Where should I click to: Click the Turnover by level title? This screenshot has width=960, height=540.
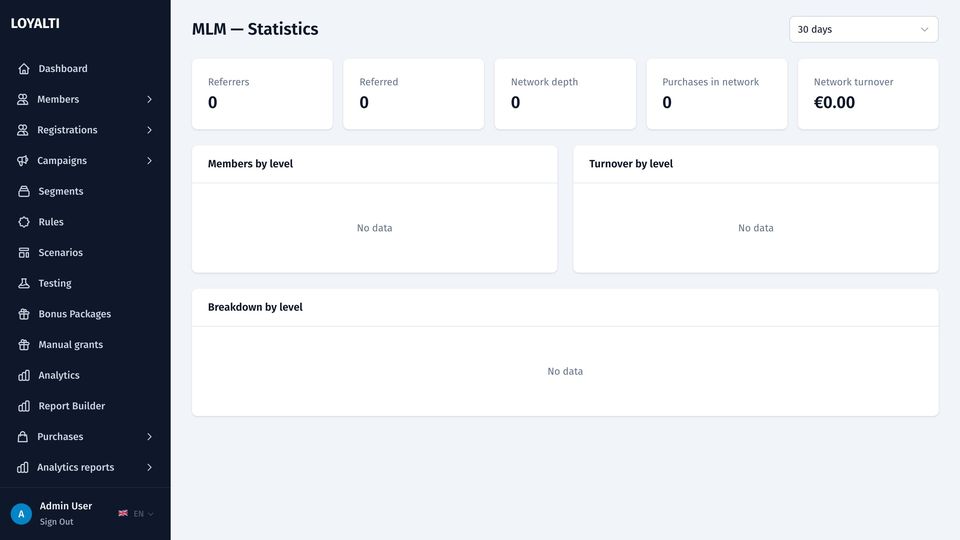[x=631, y=163]
